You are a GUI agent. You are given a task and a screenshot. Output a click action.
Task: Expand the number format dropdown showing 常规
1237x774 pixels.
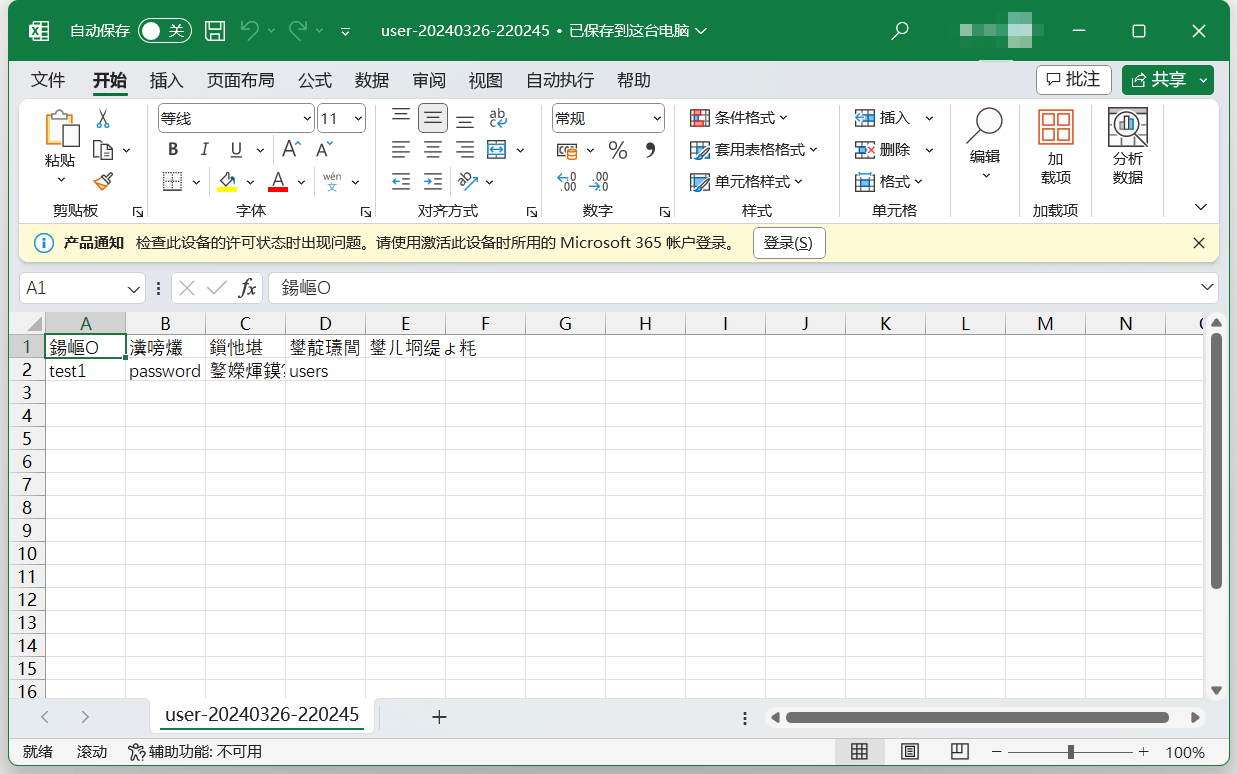(x=657, y=119)
